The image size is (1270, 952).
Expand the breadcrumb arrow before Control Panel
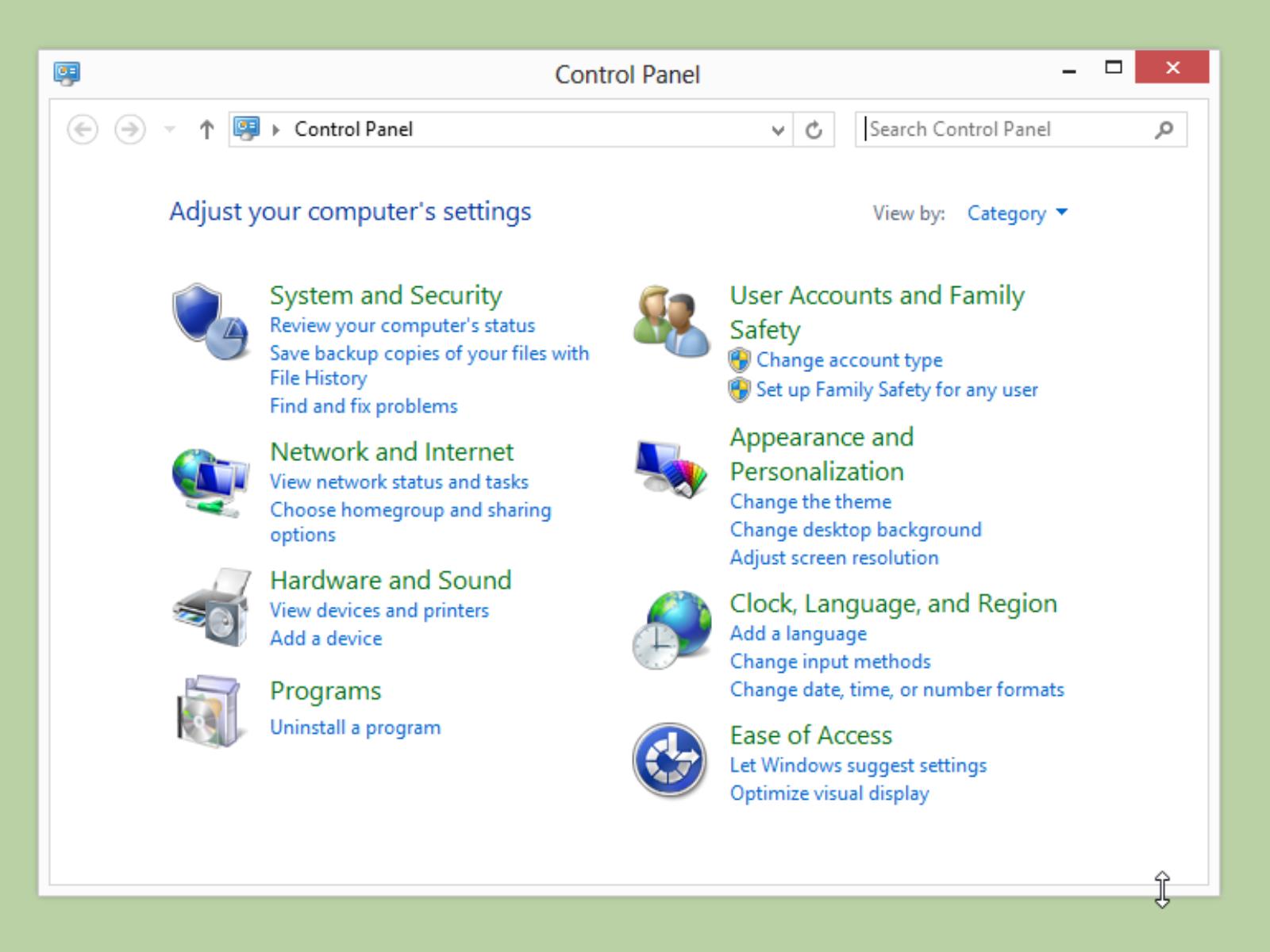[x=275, y=130]
